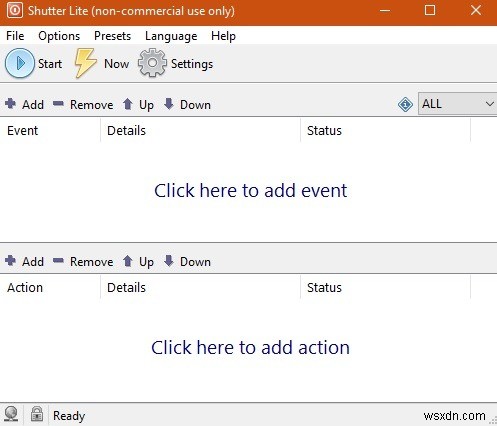Click the 'Click here to add event' link
497x426 pixels.
click(x=250, y=191)
